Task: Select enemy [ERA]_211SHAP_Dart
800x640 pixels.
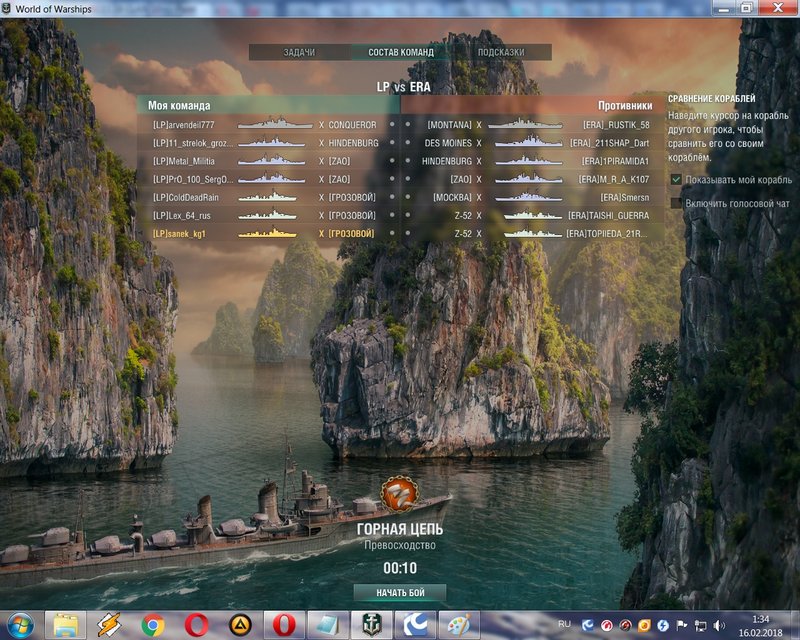Action: (610, 143)
